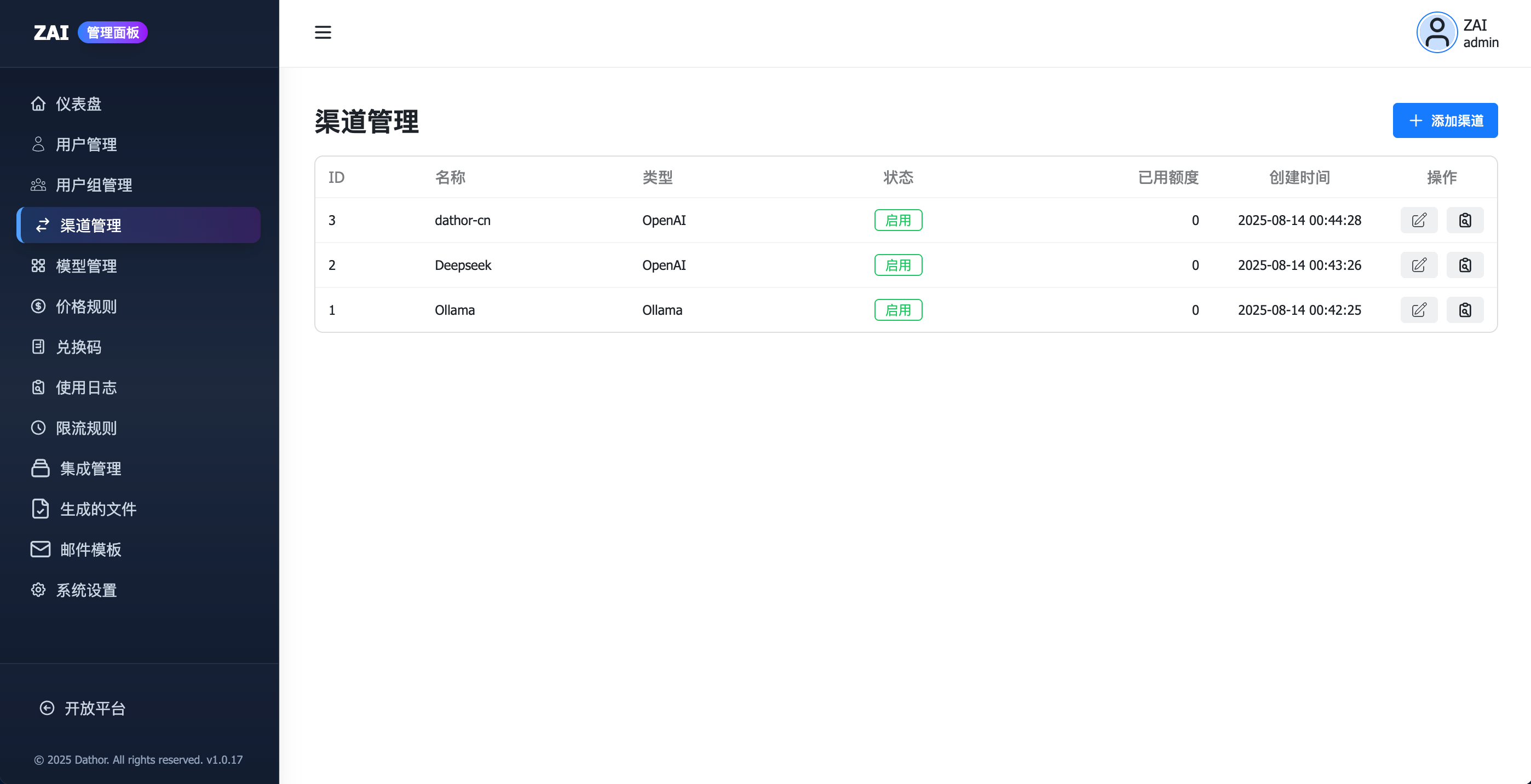Click the 开放平台 link at sidebar bottom
This screenshot has height=784, width=1531.
pyautogui.click(x=94, y=708)
